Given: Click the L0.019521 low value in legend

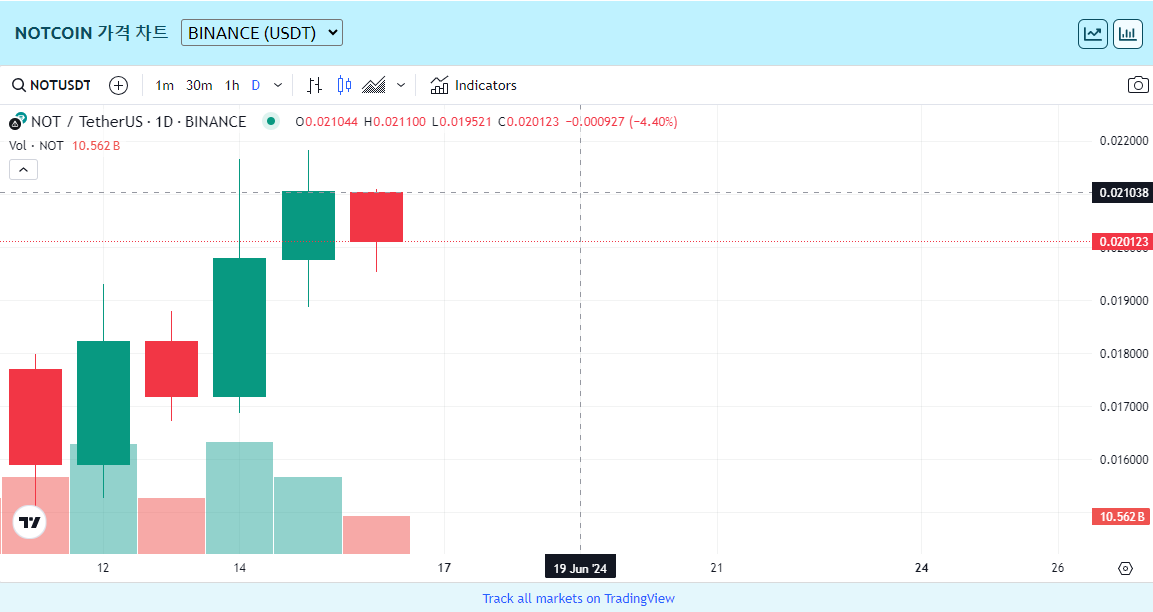Looking at the screenshot, I should [x=461, y=122].
